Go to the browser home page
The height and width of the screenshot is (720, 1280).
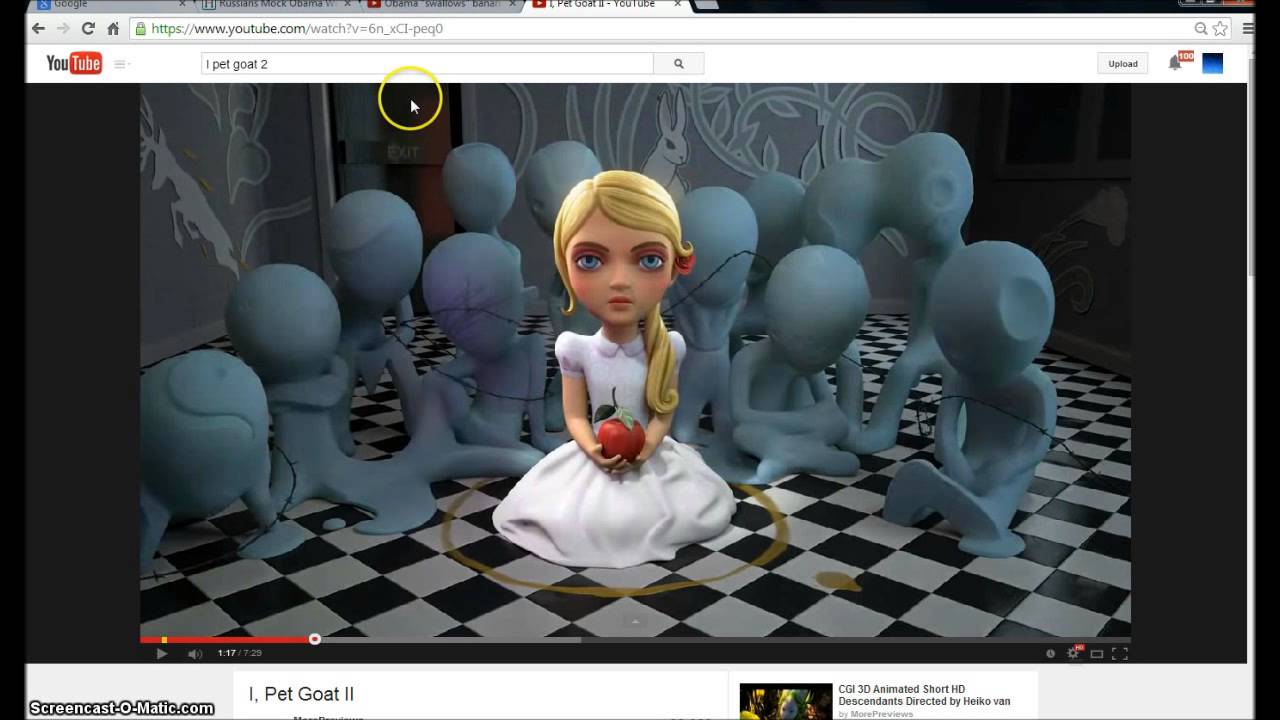pos(113,29)
